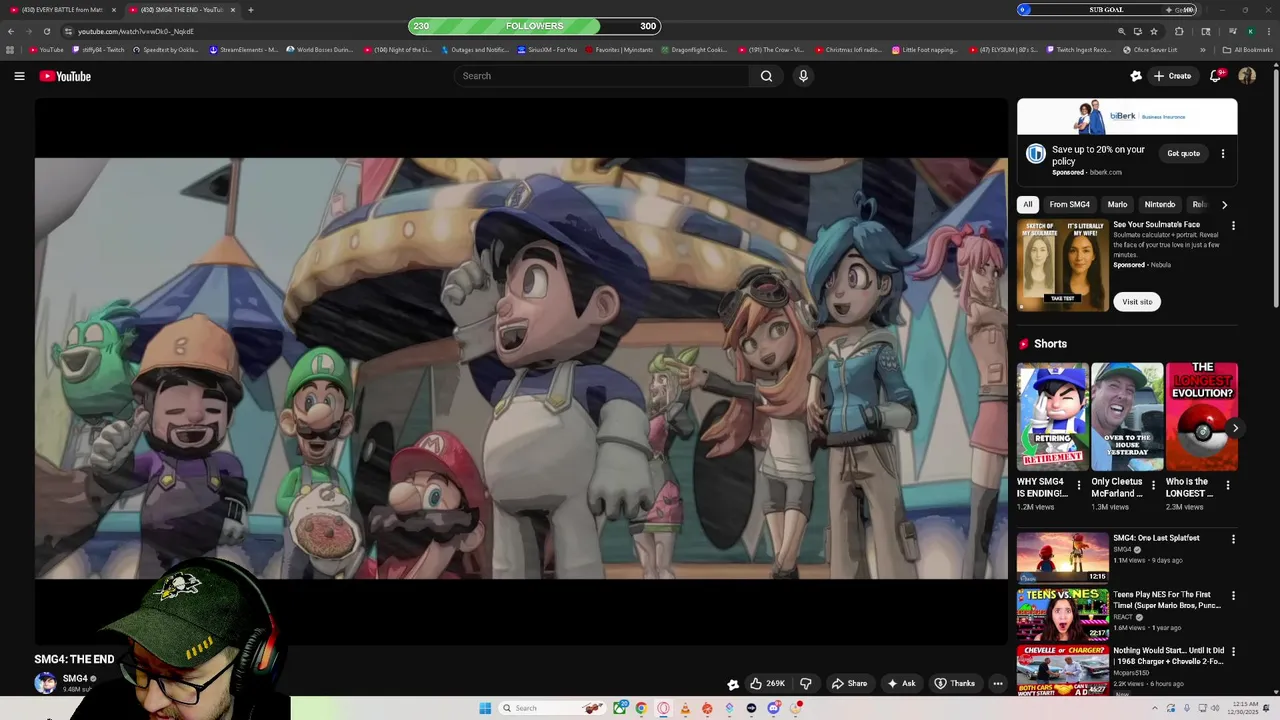Screen dimensions: 1280x720
Task: Select the Mario filter chip
Action: click(x=1117, y=204)
